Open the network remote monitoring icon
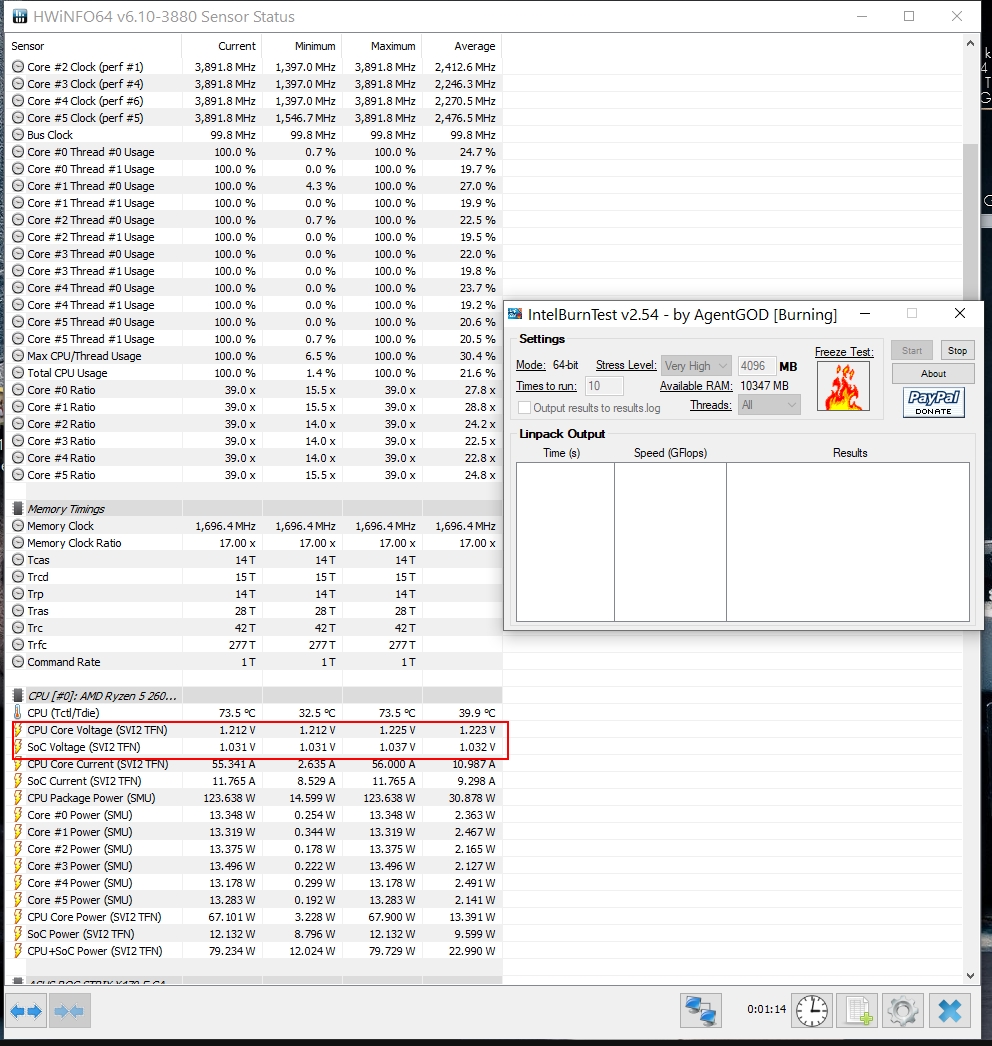 [701, 1011]
